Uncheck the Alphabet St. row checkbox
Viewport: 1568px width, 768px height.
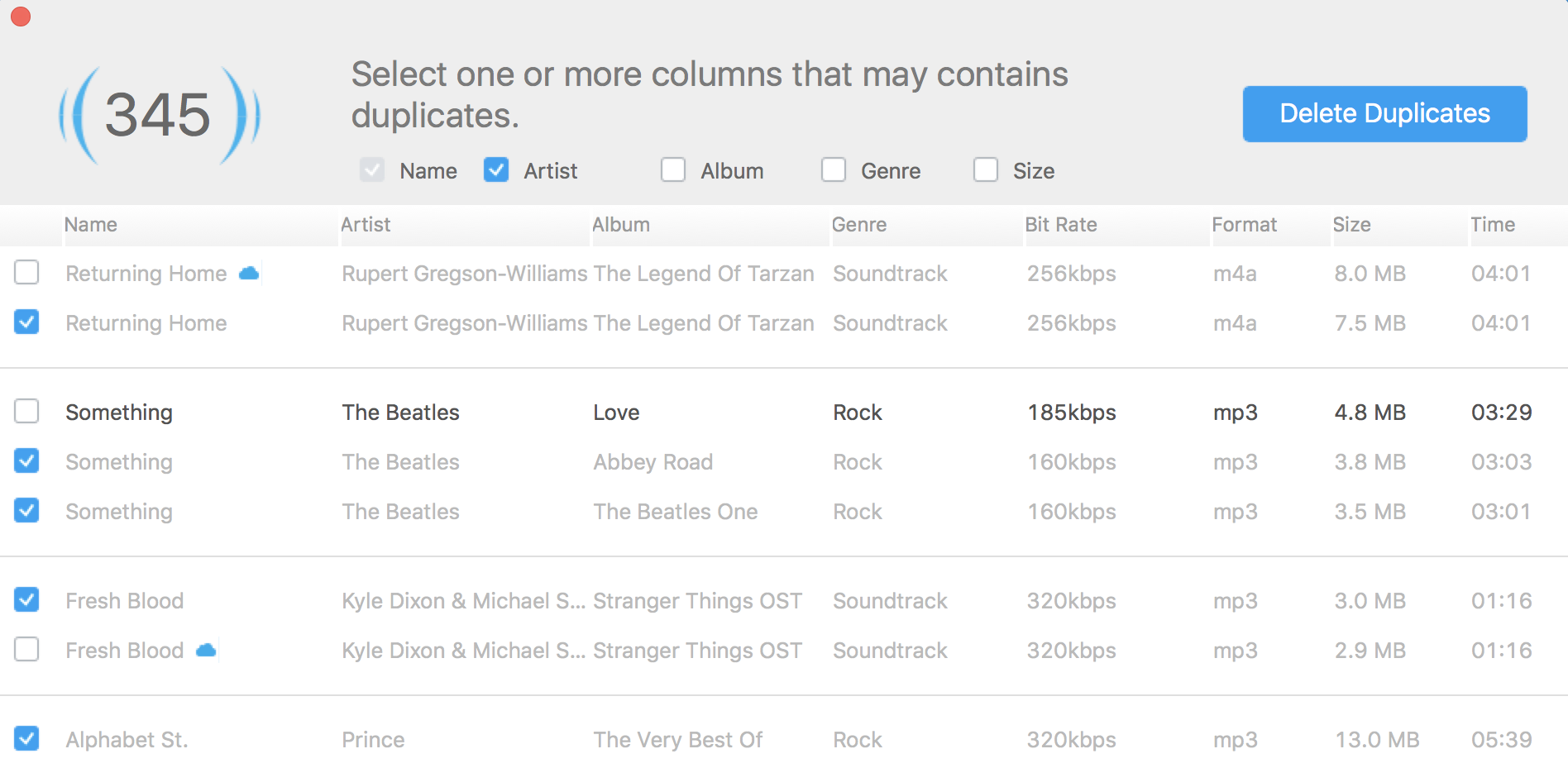tap(26, 738)
